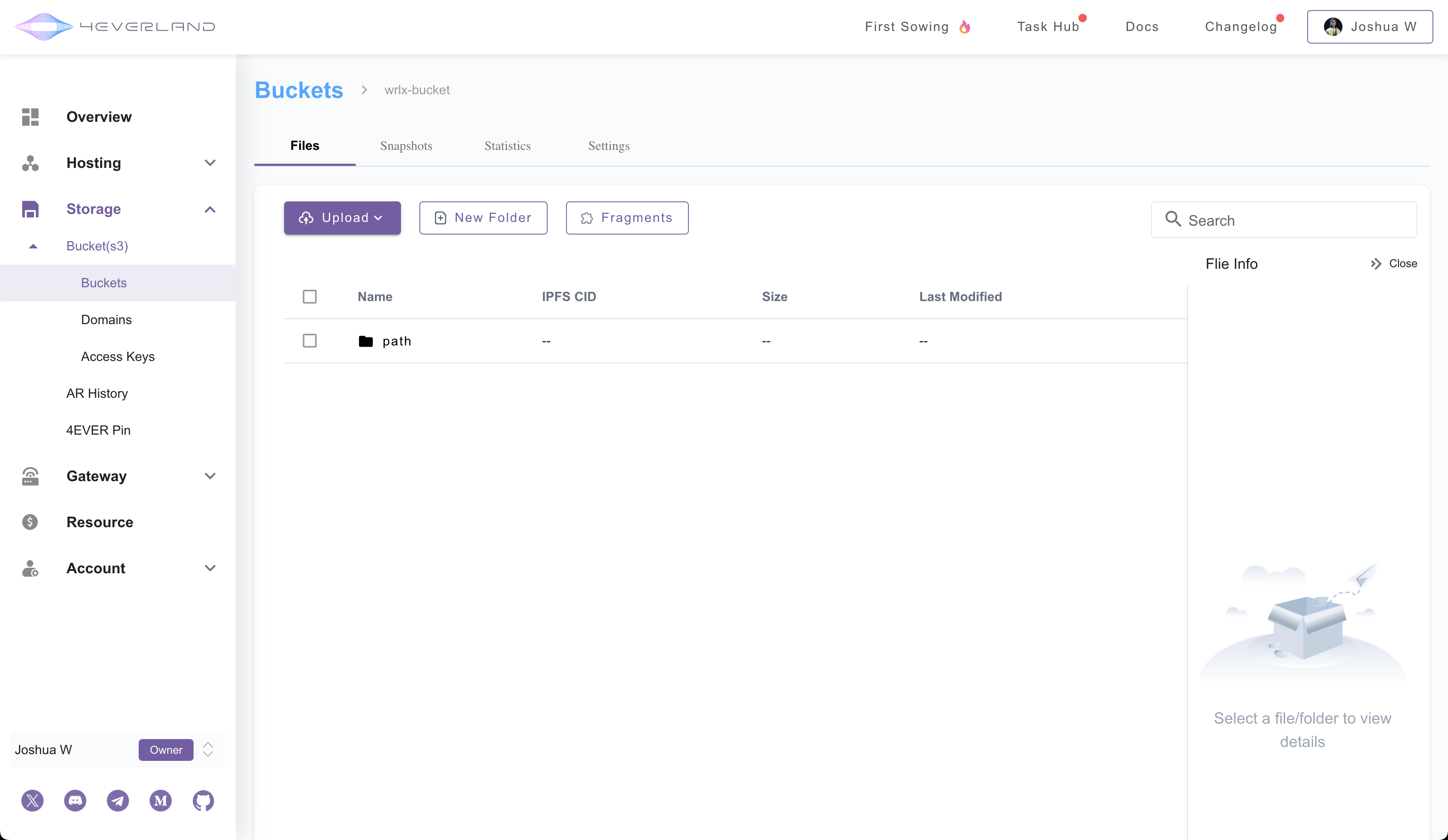Screen dimensions: 1448x840
Task: Check the checkbox for path folder
Action: point(310,341)
